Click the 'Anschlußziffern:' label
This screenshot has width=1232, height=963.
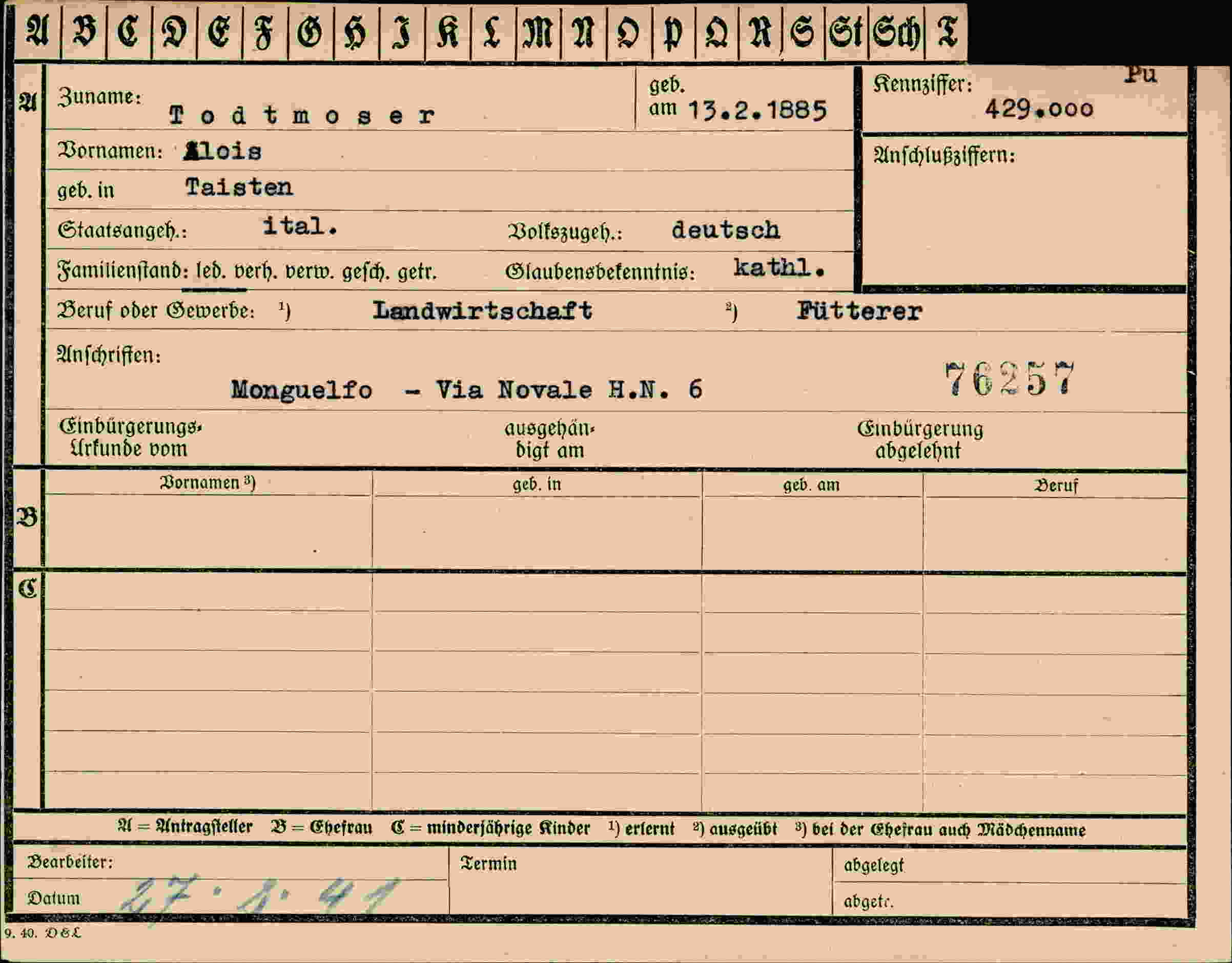pos(945,155)
